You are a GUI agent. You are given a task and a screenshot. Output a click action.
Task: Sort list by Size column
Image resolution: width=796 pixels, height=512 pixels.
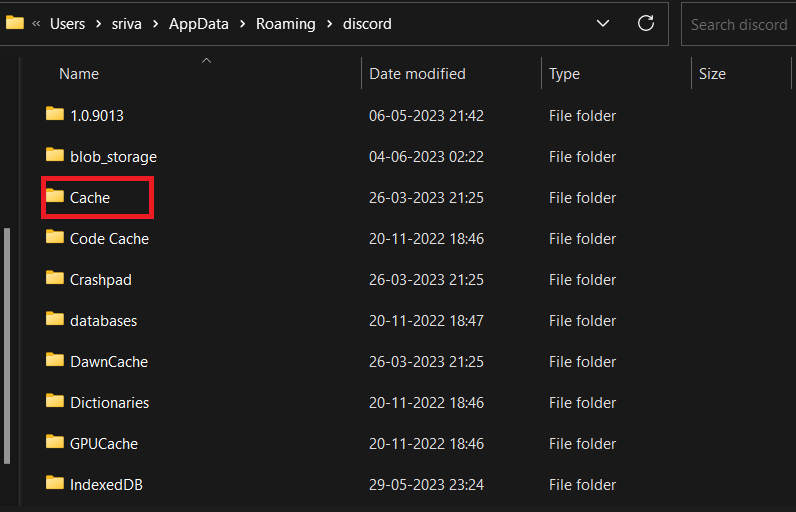pos(712,74)
